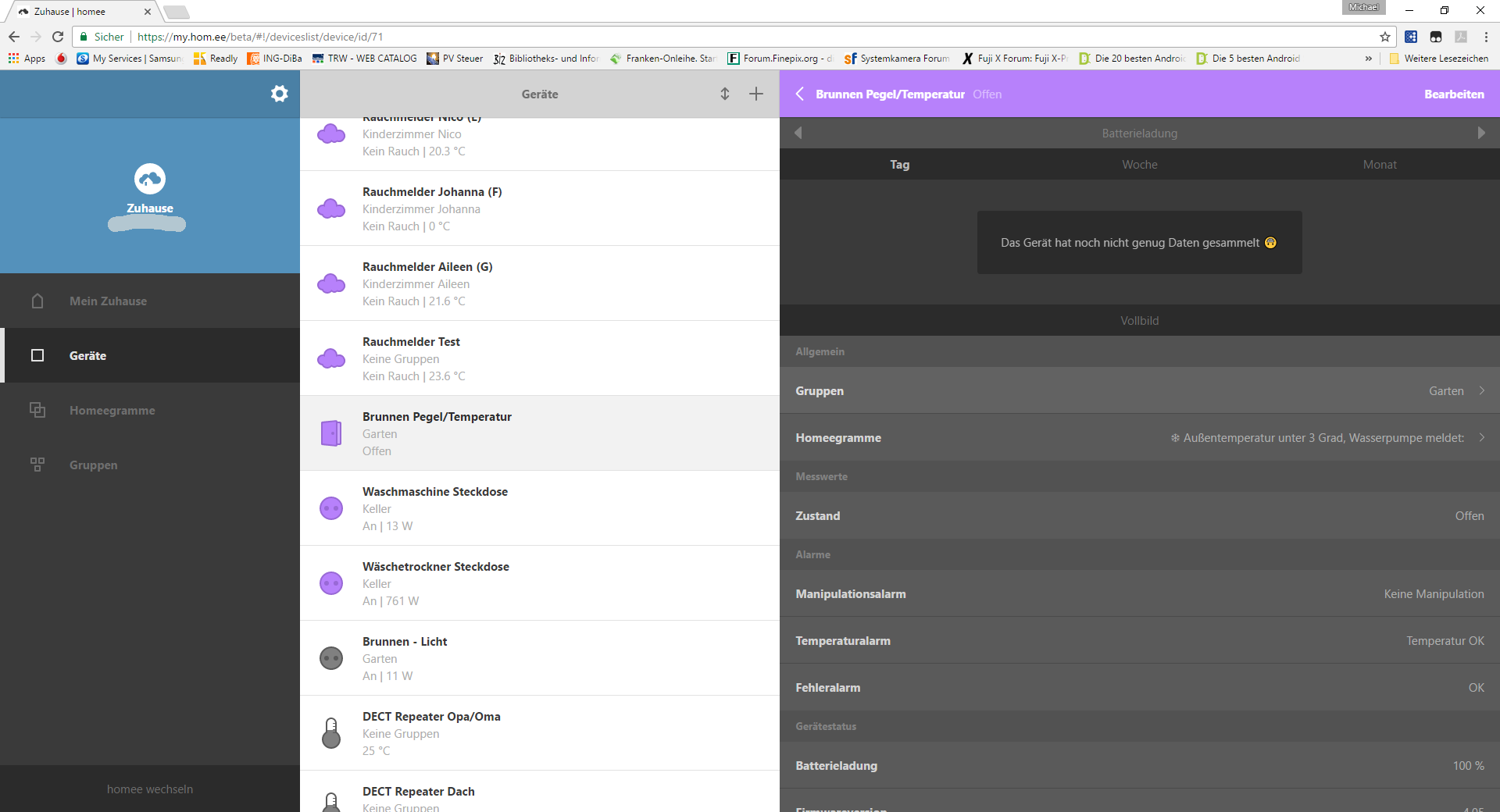
Task: Click the Zustand Offen value row
Action: tap(1140, 515)
